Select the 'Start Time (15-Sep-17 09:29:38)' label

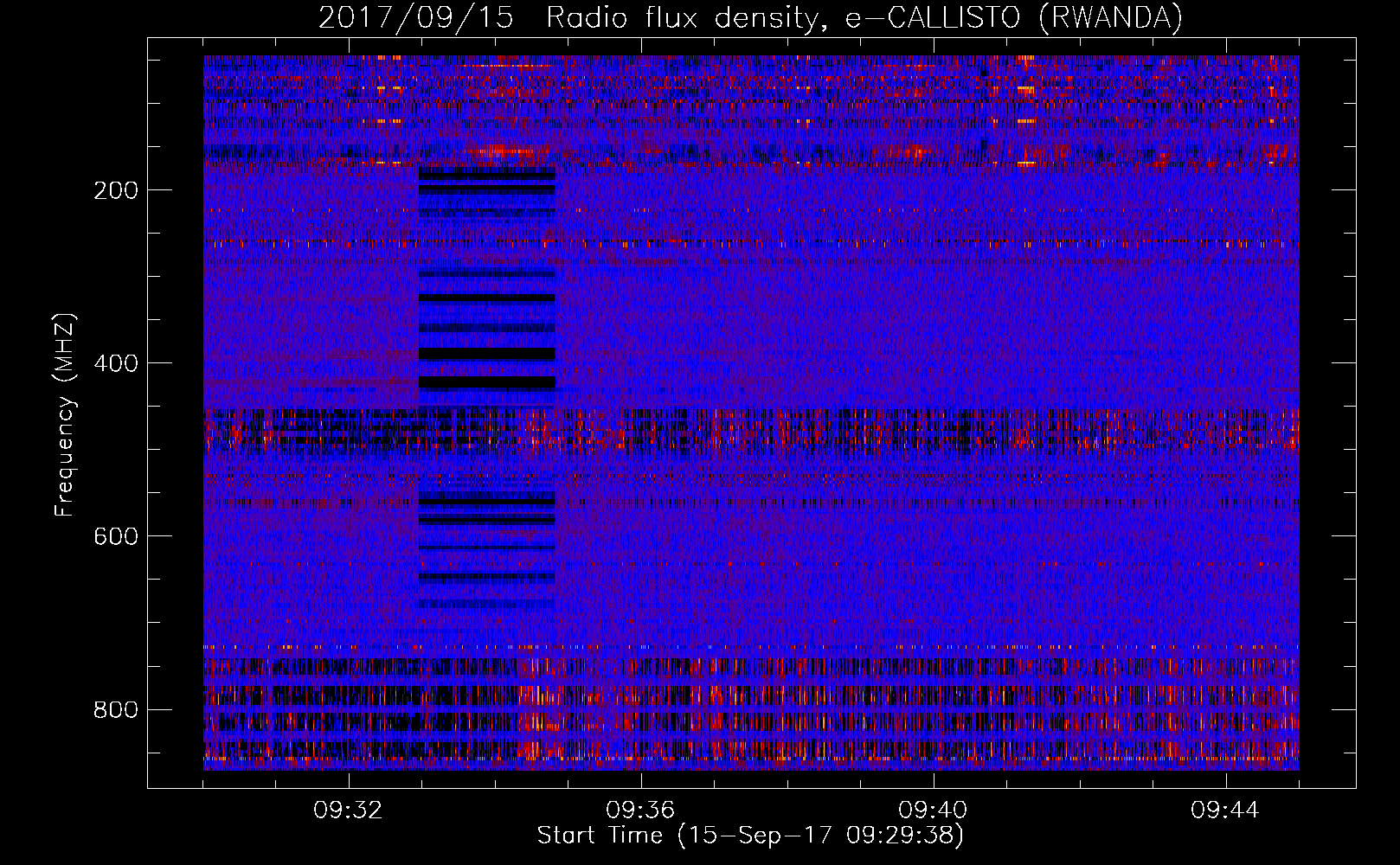click(x=750, y=836)
